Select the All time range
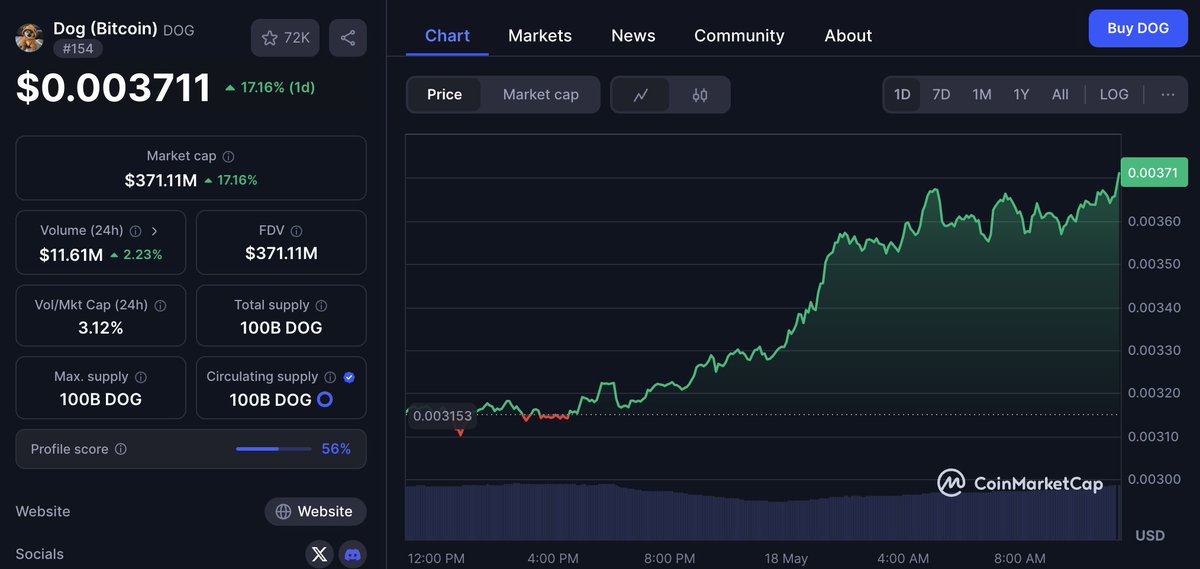The image size is (1200, 569). pyautogui.click(x=1060, y=95)
